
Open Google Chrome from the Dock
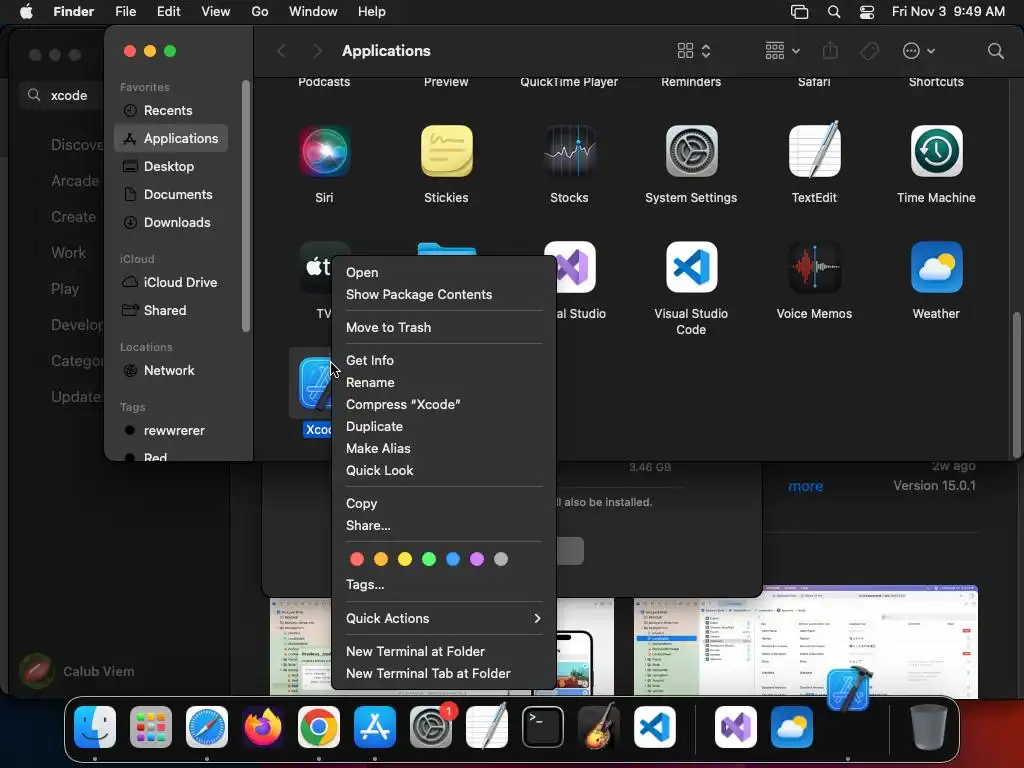pos(319,727)
